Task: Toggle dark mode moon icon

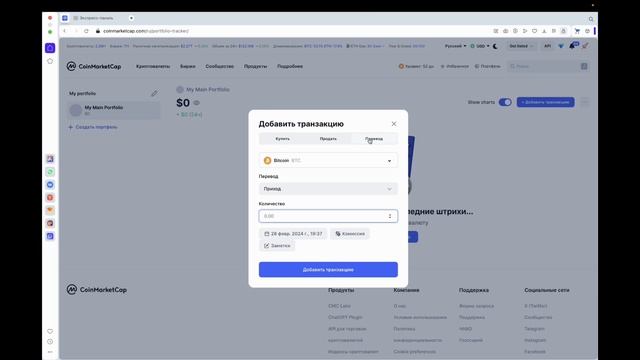Action: point(495,46)
